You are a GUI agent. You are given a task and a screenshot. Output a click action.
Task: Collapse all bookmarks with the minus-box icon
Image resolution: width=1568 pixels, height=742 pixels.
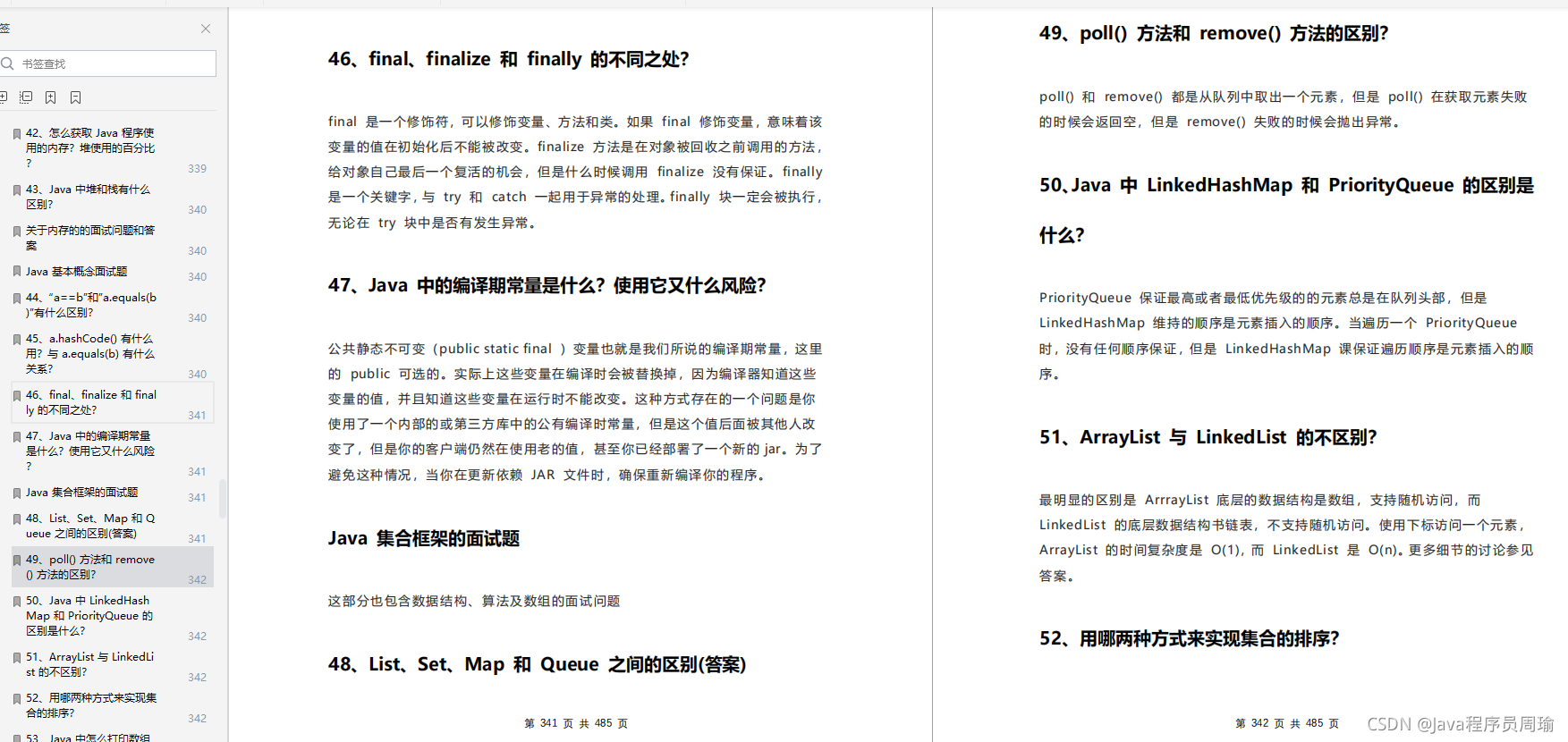pos(26,97)
